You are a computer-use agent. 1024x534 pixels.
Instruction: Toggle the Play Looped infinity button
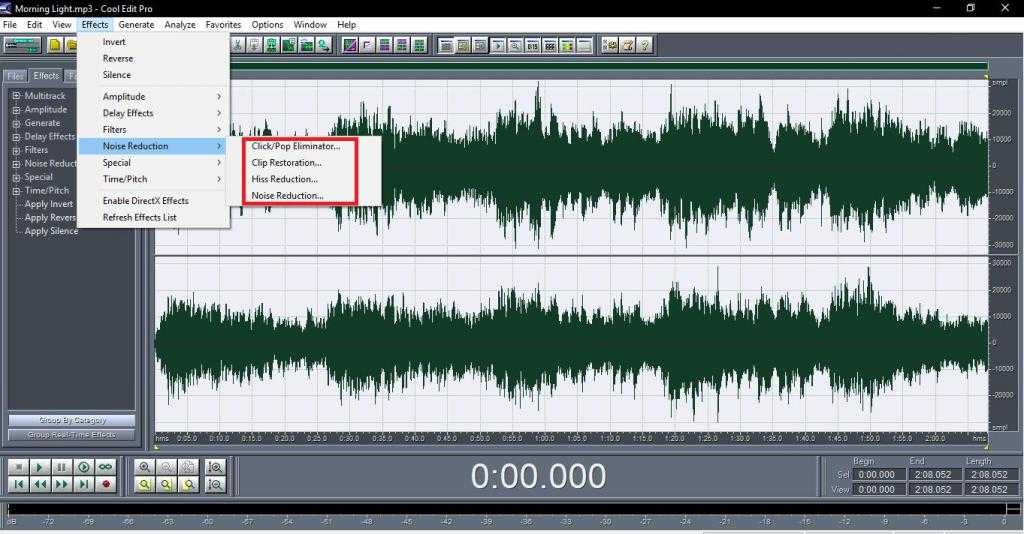[106, 467]
